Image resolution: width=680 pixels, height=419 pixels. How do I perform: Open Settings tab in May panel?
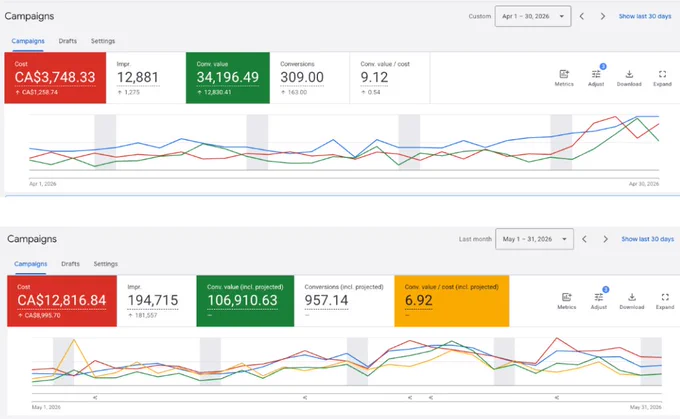point(105,264)
